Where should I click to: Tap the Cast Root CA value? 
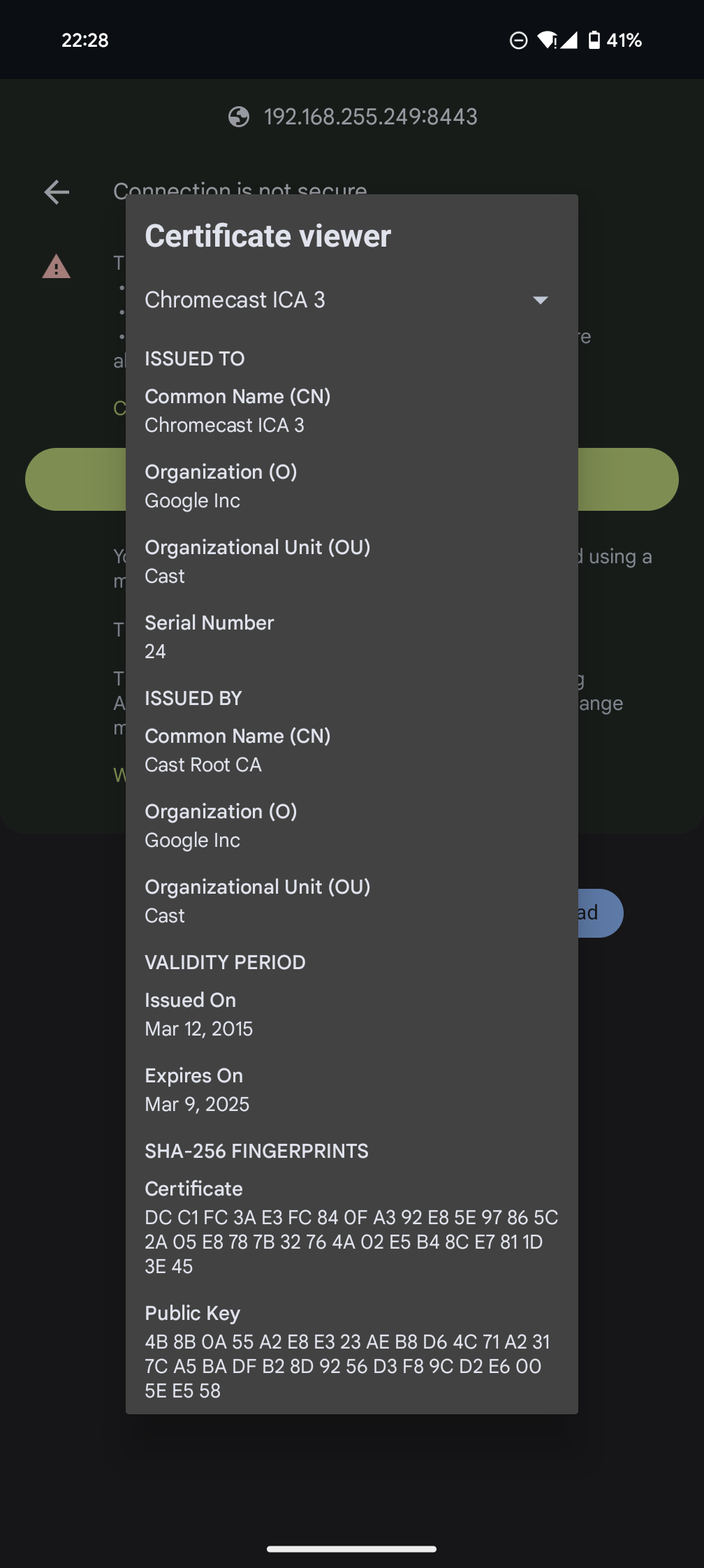pos(203,764)
